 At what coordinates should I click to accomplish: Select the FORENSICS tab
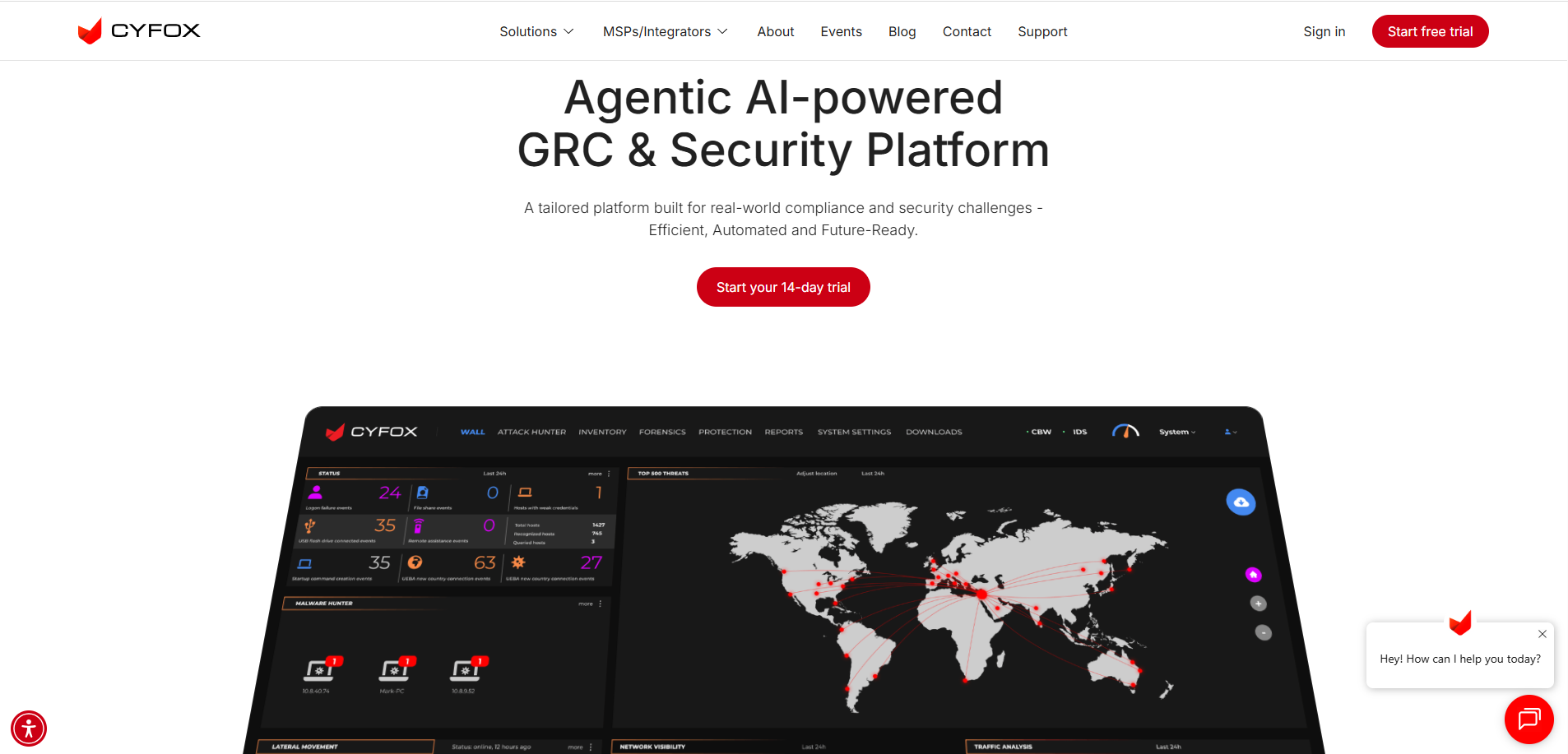(662, 432)
